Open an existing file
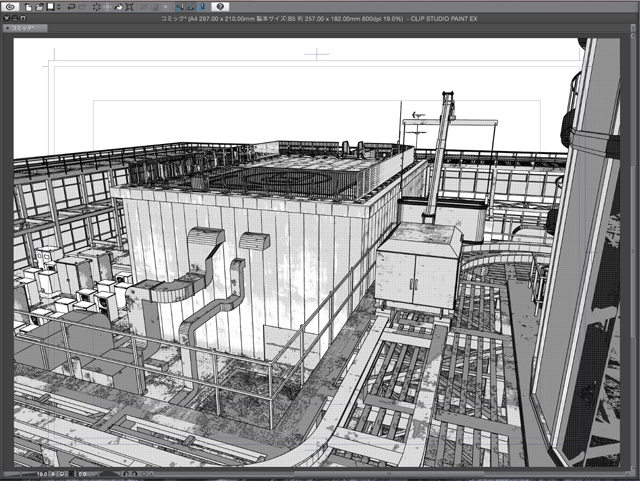 (39, 7)
